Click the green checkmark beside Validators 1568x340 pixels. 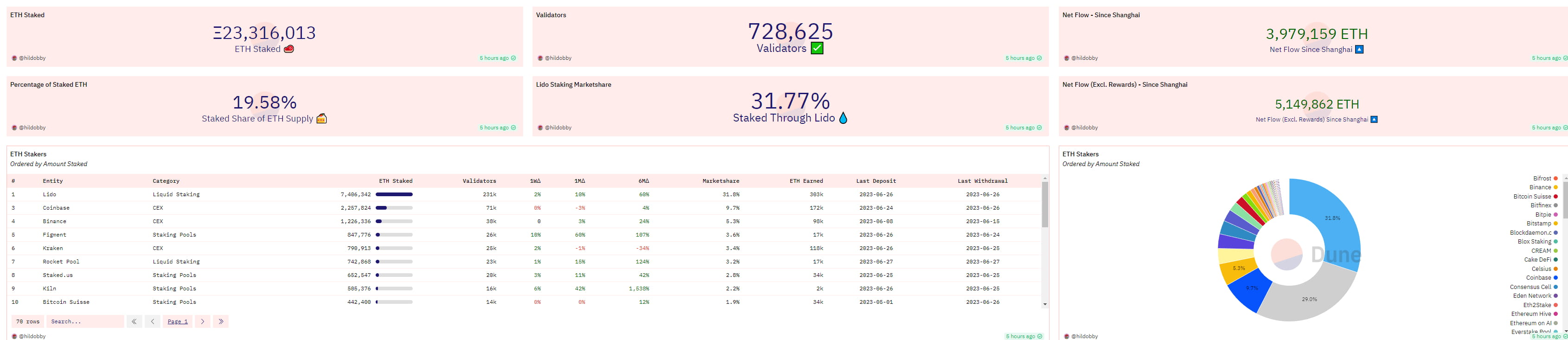coord(817,48)
